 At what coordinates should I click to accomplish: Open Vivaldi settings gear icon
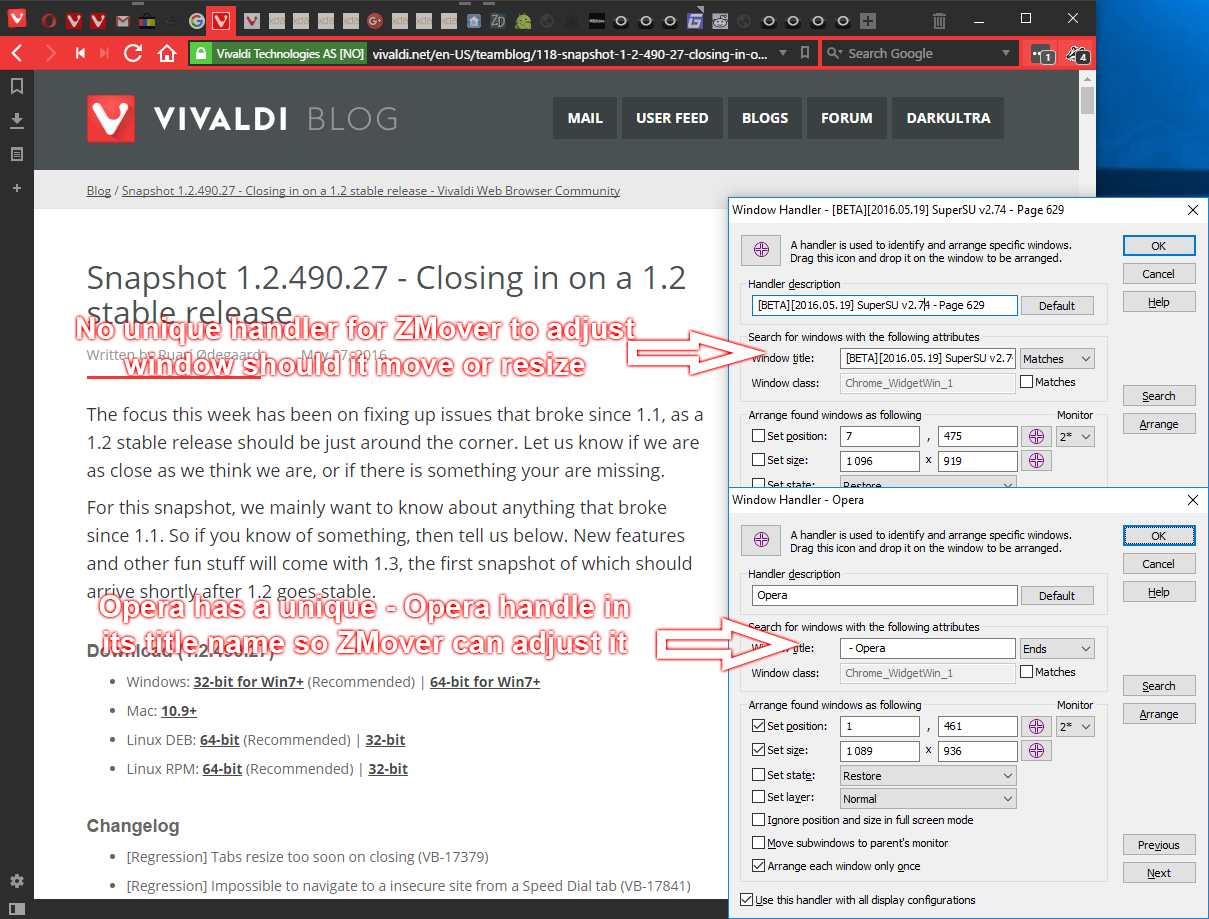(x=16, y=881)
